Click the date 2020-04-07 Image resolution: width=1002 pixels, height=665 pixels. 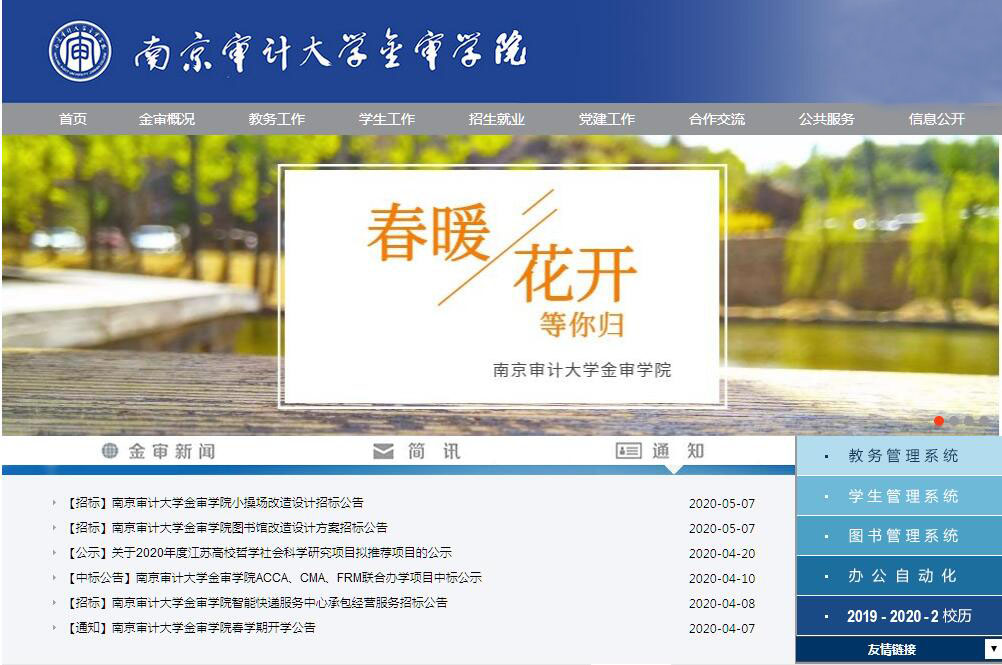[x=722, y=628]
